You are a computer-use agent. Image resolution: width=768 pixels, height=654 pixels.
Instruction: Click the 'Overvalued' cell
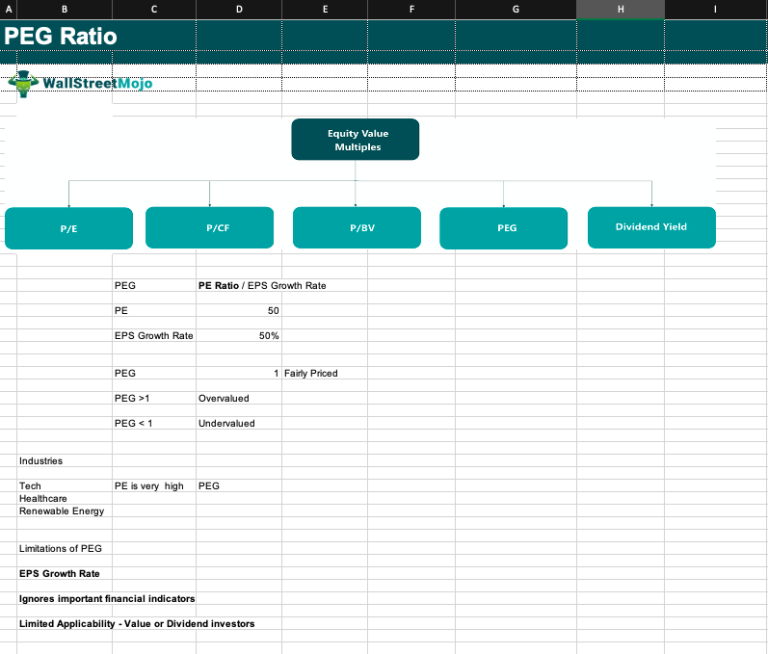239,398
